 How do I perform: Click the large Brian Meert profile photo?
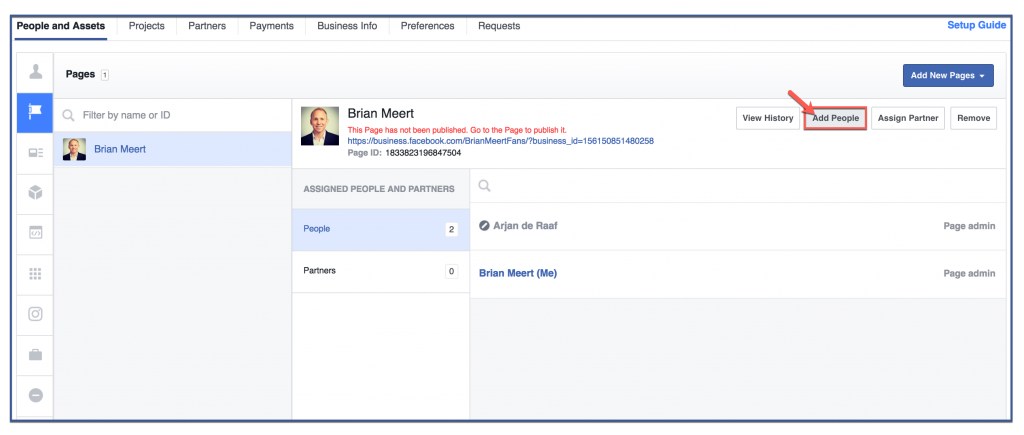click(320, 126)
